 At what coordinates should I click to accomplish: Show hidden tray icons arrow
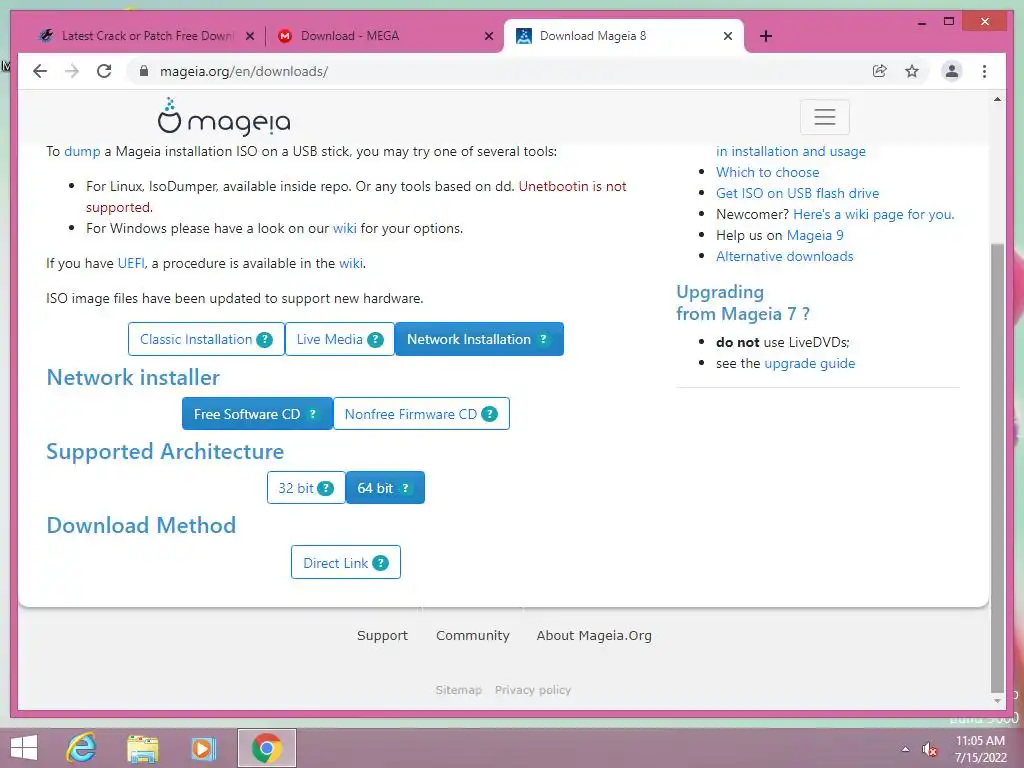905,750
